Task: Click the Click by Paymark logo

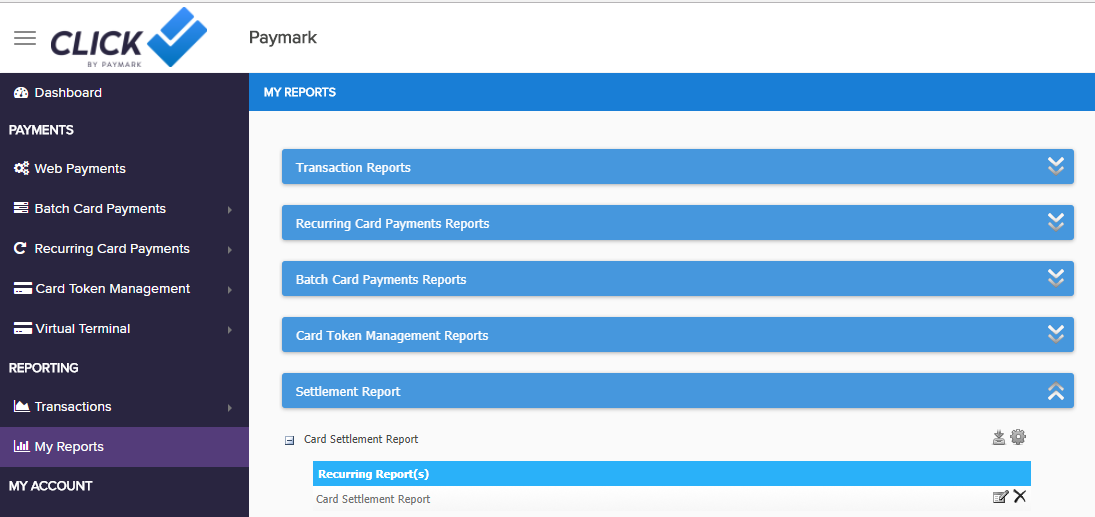Action: pyautogui.click(x=128, y=38)
